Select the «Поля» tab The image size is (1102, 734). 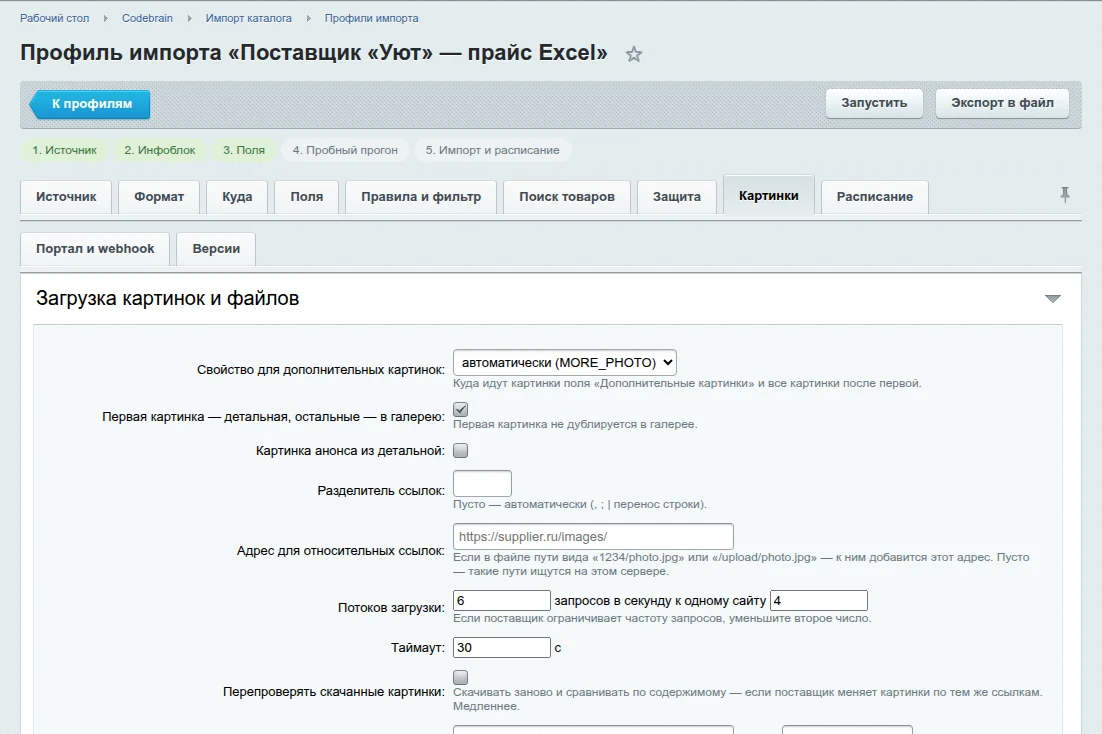(x=306, y=197)
